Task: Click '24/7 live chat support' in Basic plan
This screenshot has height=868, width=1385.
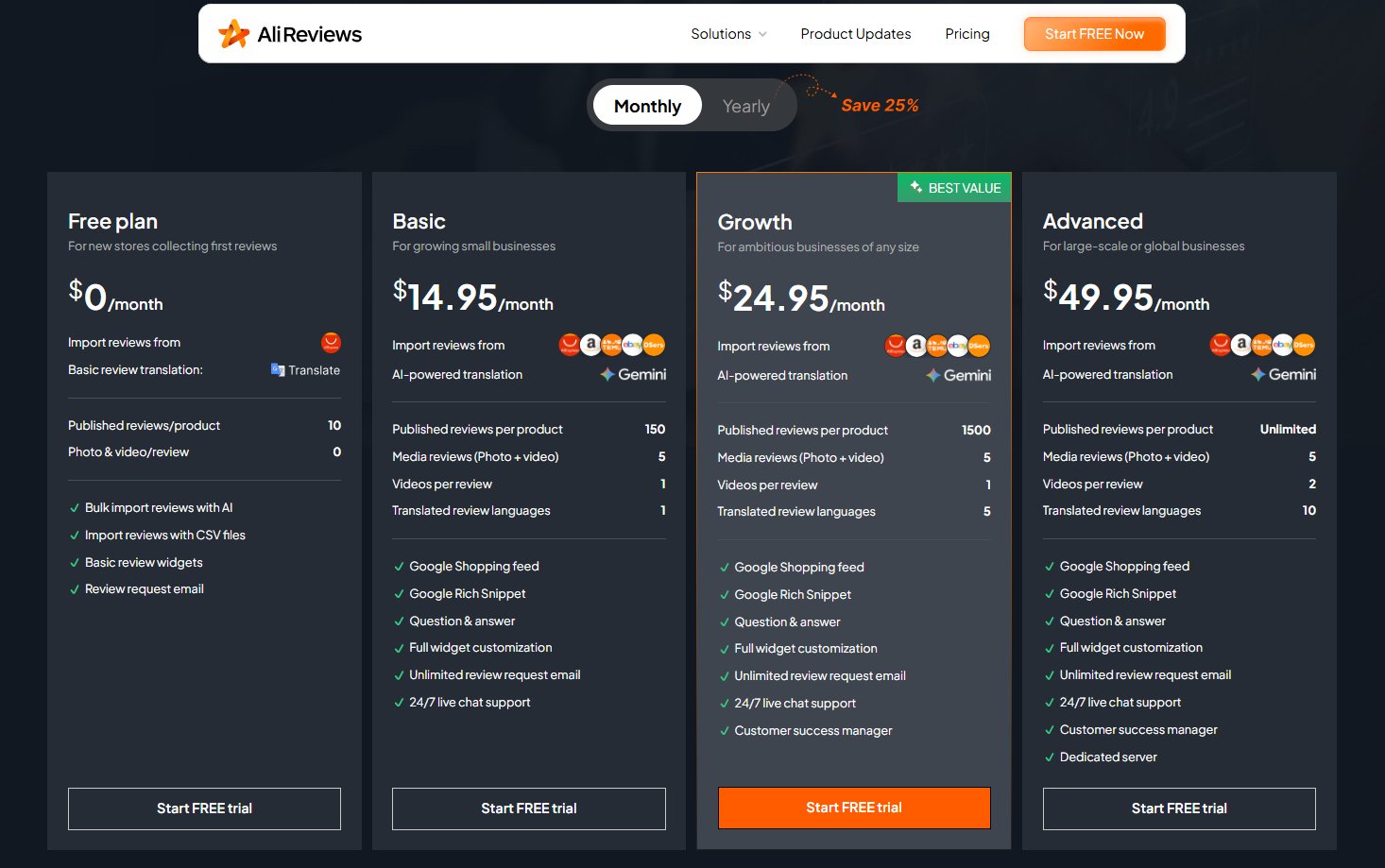Action: (470, 702)
